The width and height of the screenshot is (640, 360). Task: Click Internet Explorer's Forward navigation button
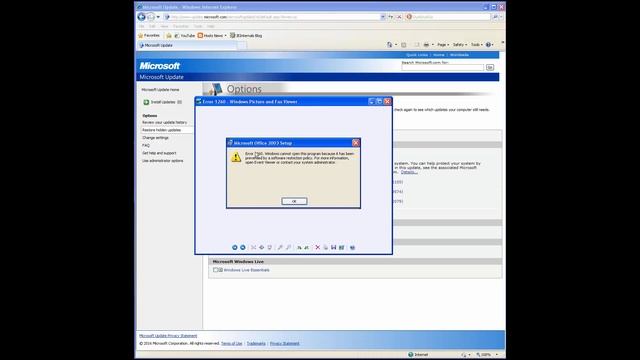(151, 17)
